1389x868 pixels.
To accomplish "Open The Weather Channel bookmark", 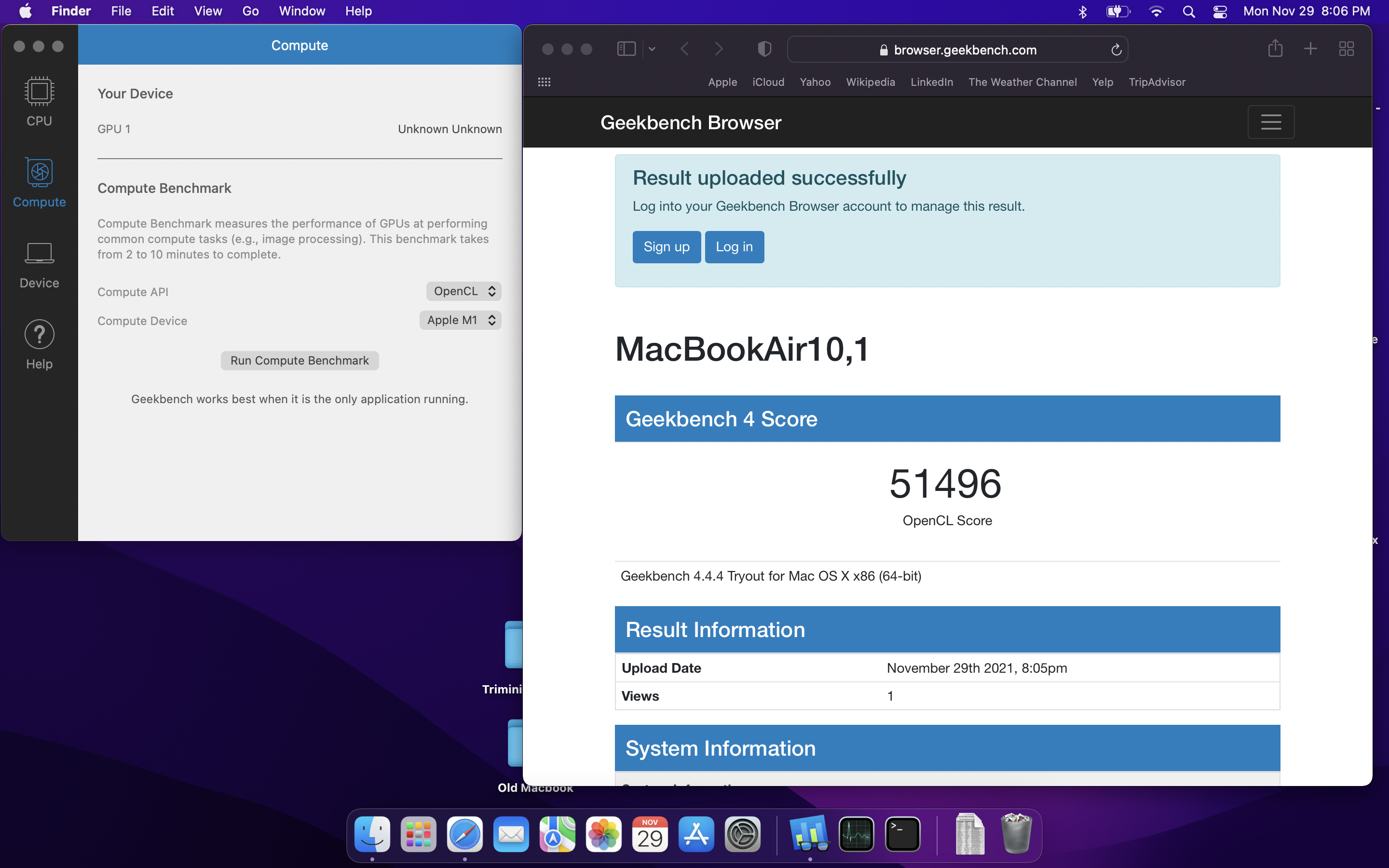I will [1022, 82].
